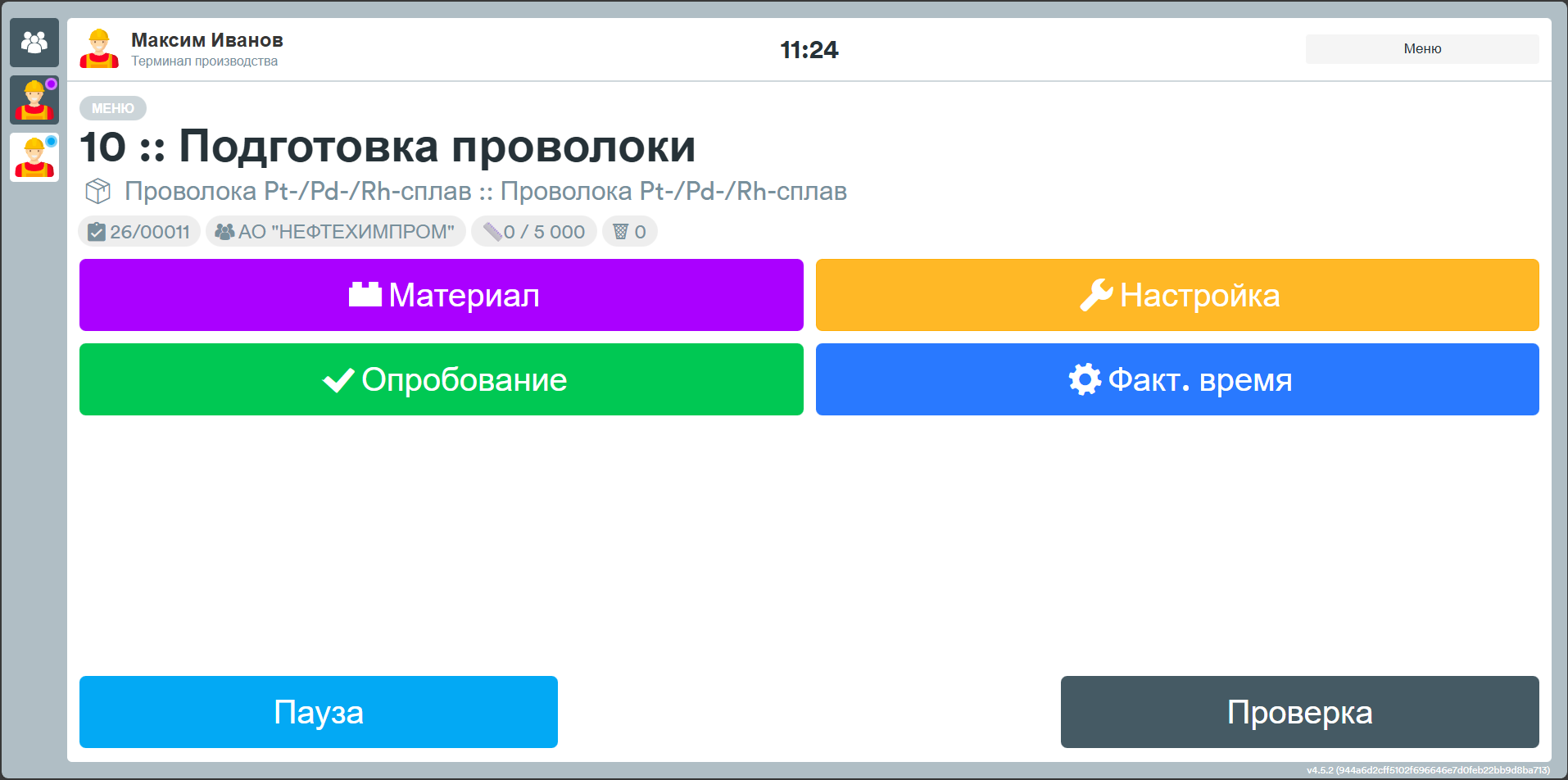Open the orange Настройка button
Viewport: 1568px width, 780px height.
point(1177,295)
